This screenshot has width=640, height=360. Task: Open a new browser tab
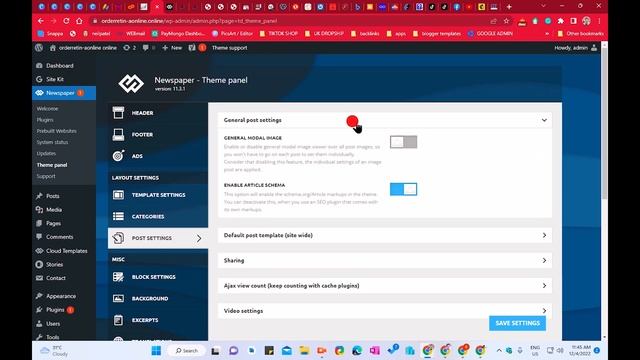point(509,7)
